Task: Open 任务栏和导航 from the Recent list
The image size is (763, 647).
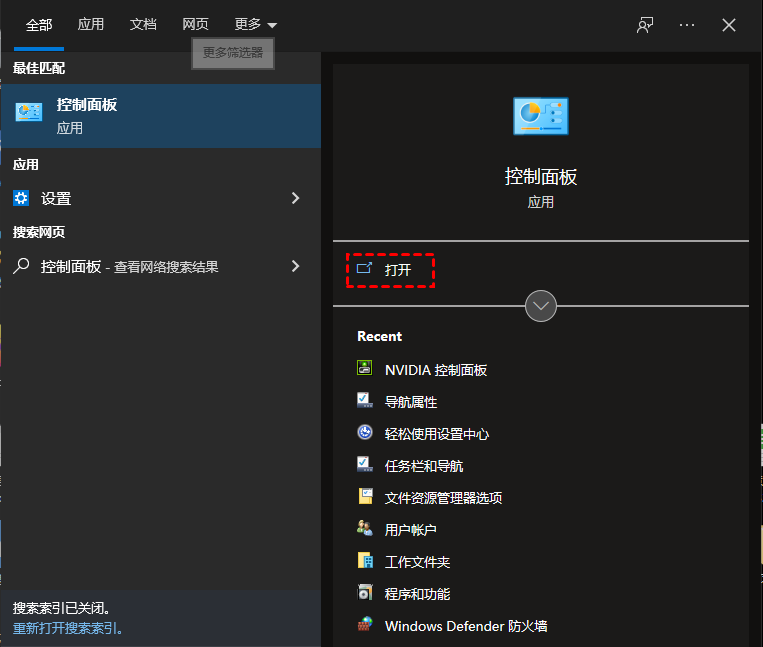Action: pos(423,465)
